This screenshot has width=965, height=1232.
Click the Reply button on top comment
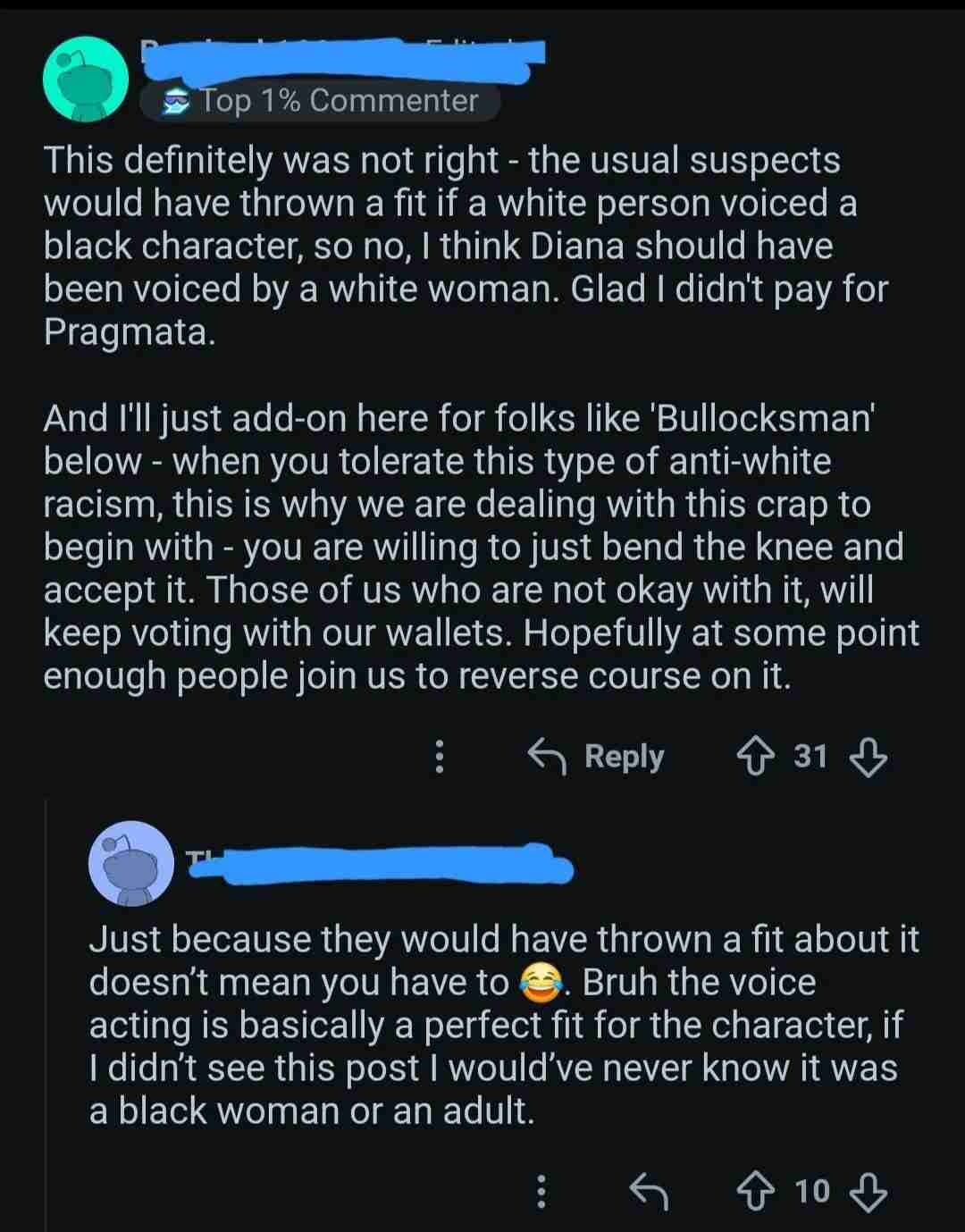(x=597, y=758)
